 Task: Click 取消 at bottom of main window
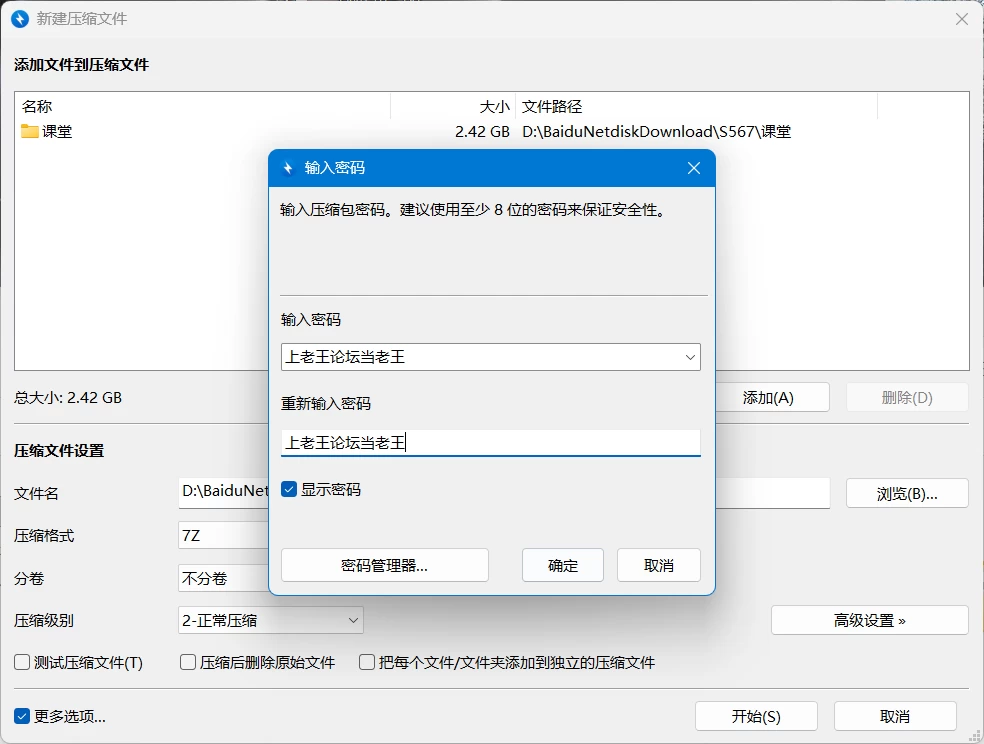click(895, 716)
